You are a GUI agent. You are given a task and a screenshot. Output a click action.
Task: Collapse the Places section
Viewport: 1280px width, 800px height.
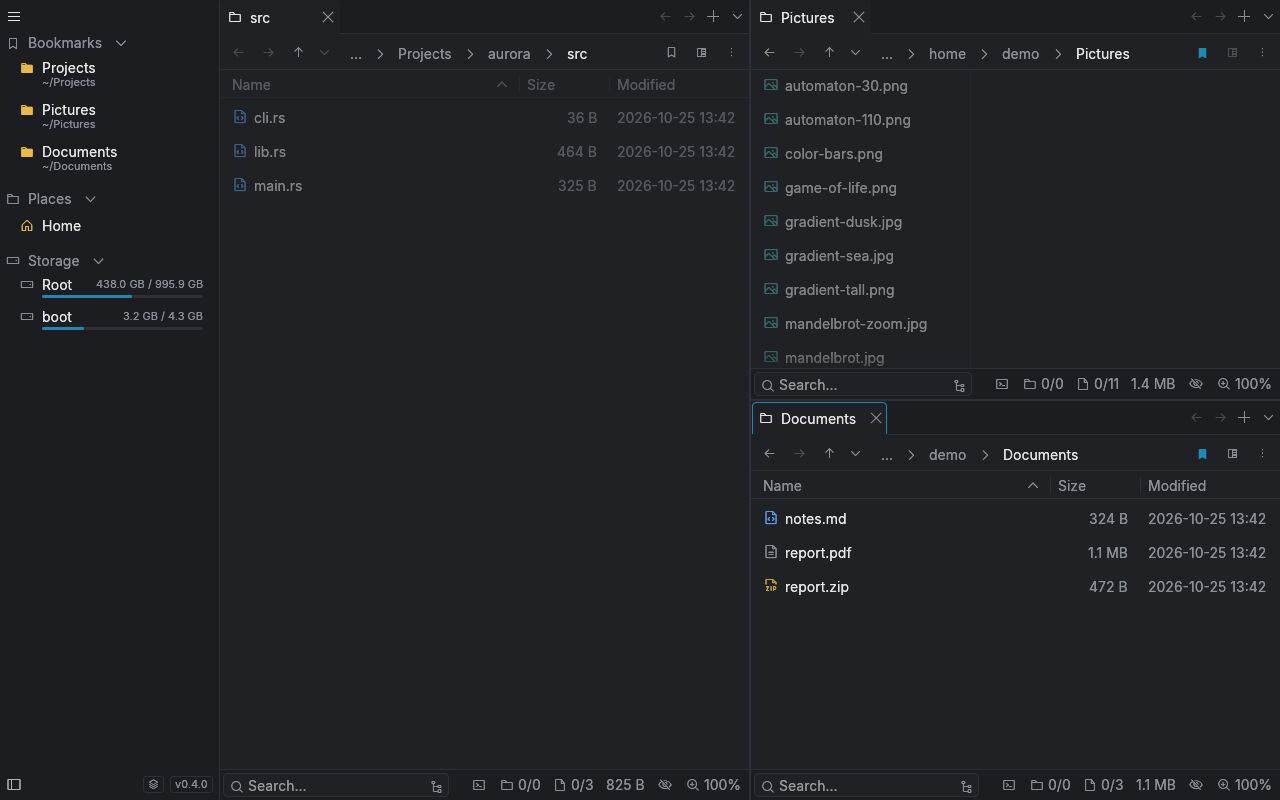coord(90,199)
